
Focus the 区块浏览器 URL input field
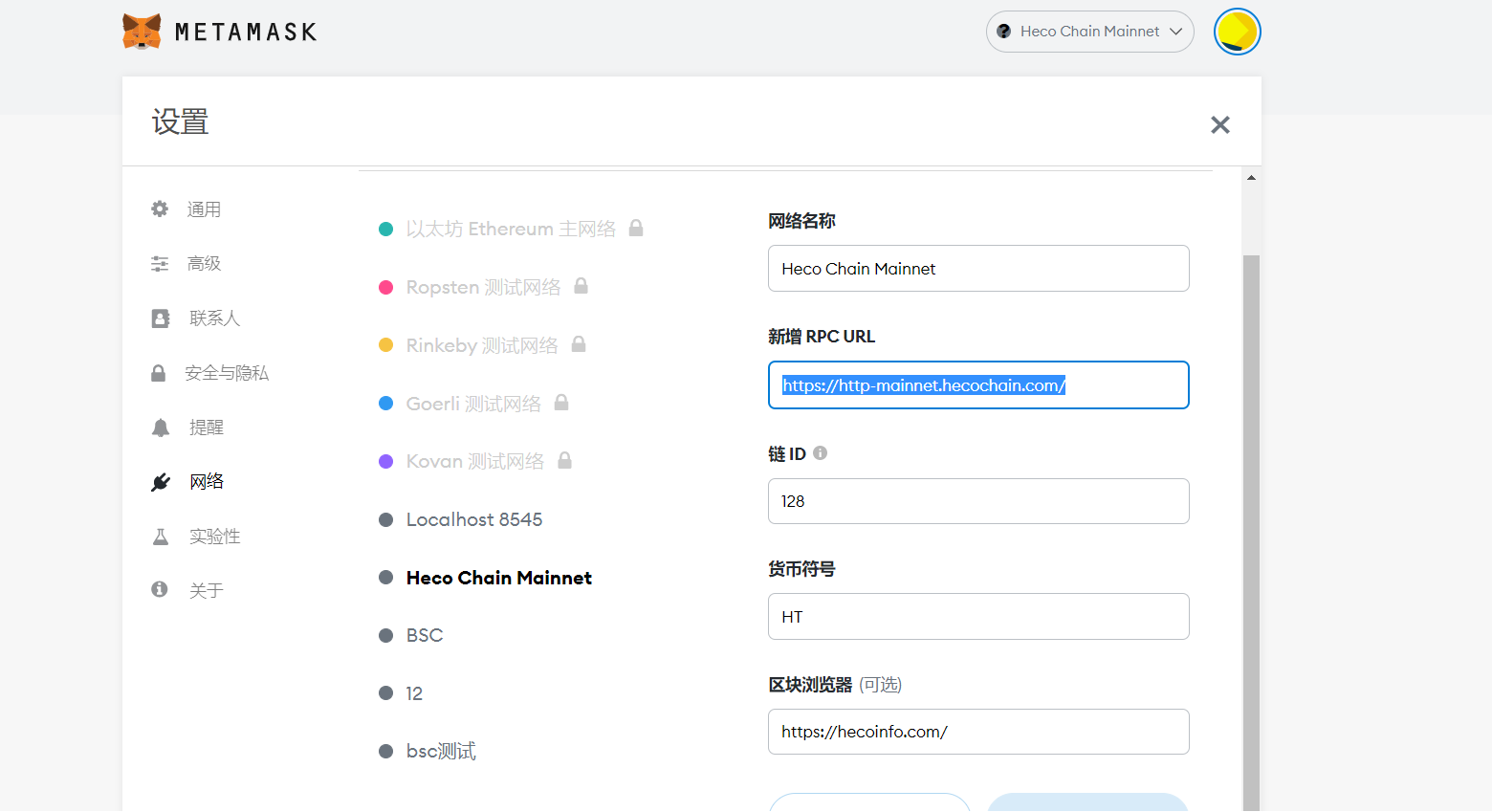978,732
